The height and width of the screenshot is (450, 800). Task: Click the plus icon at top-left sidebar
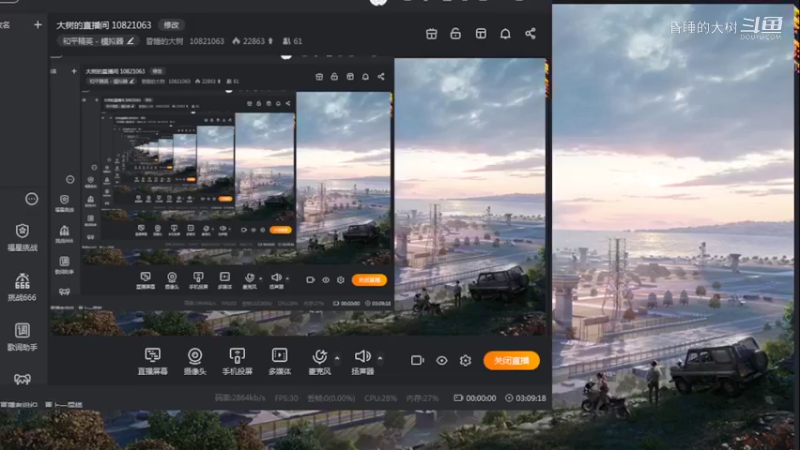tap(38, 24)
